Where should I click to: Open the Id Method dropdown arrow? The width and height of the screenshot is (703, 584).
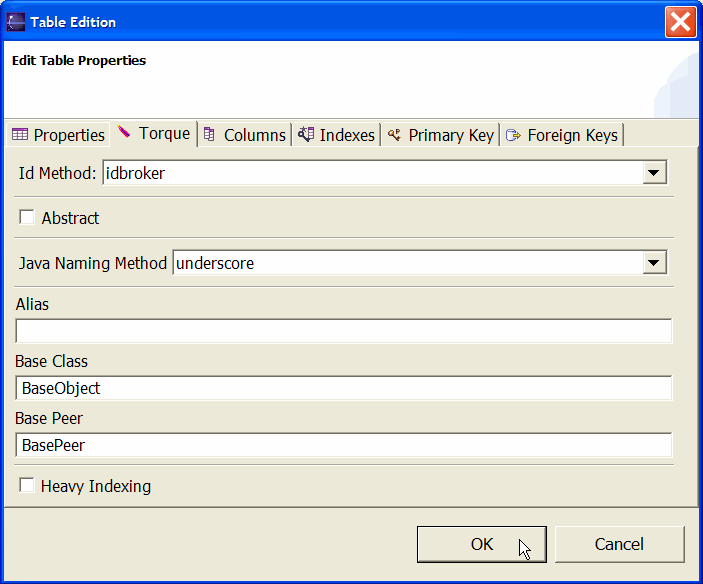click(654, 173)
